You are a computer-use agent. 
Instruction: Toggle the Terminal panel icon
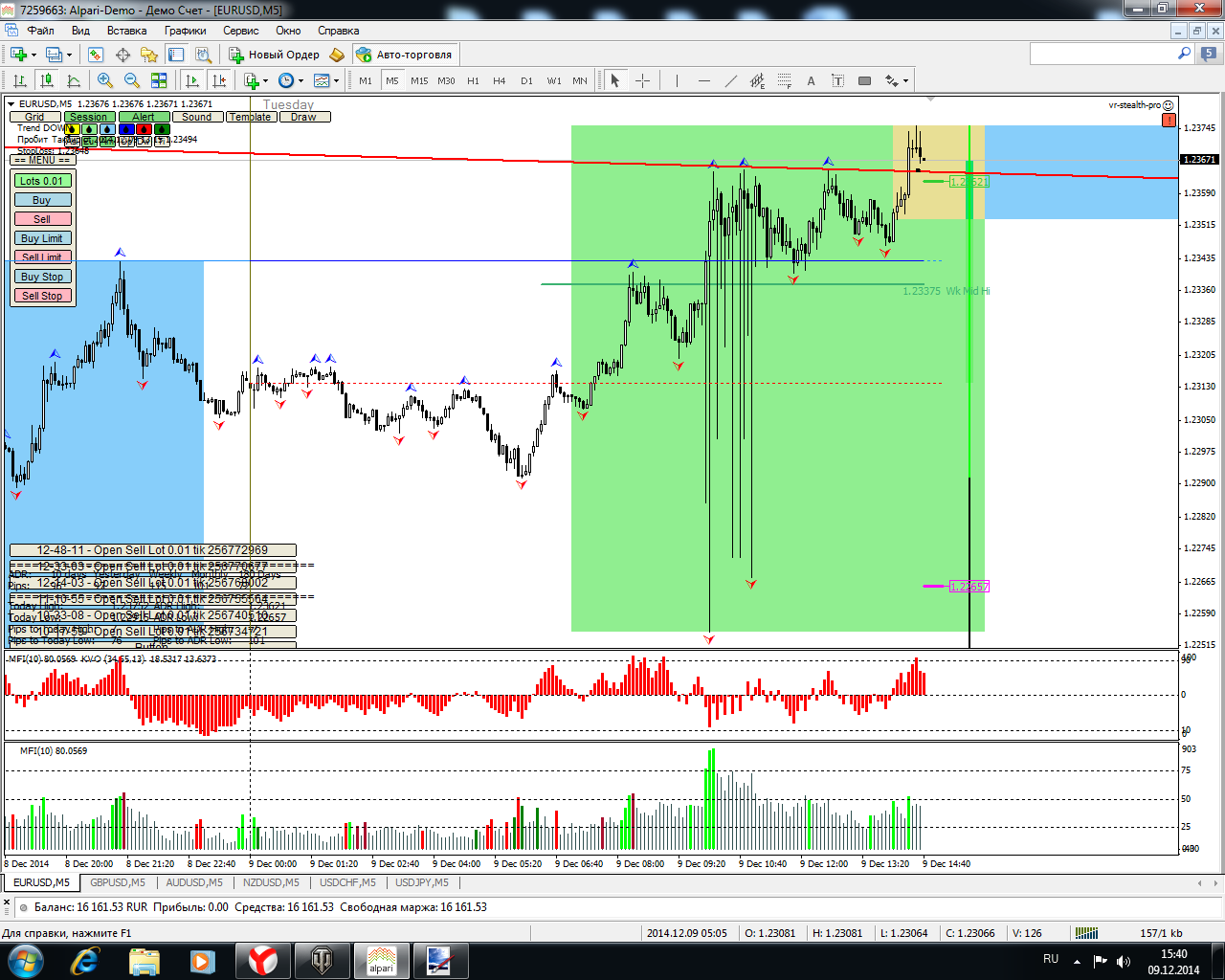tap(175, 55)
